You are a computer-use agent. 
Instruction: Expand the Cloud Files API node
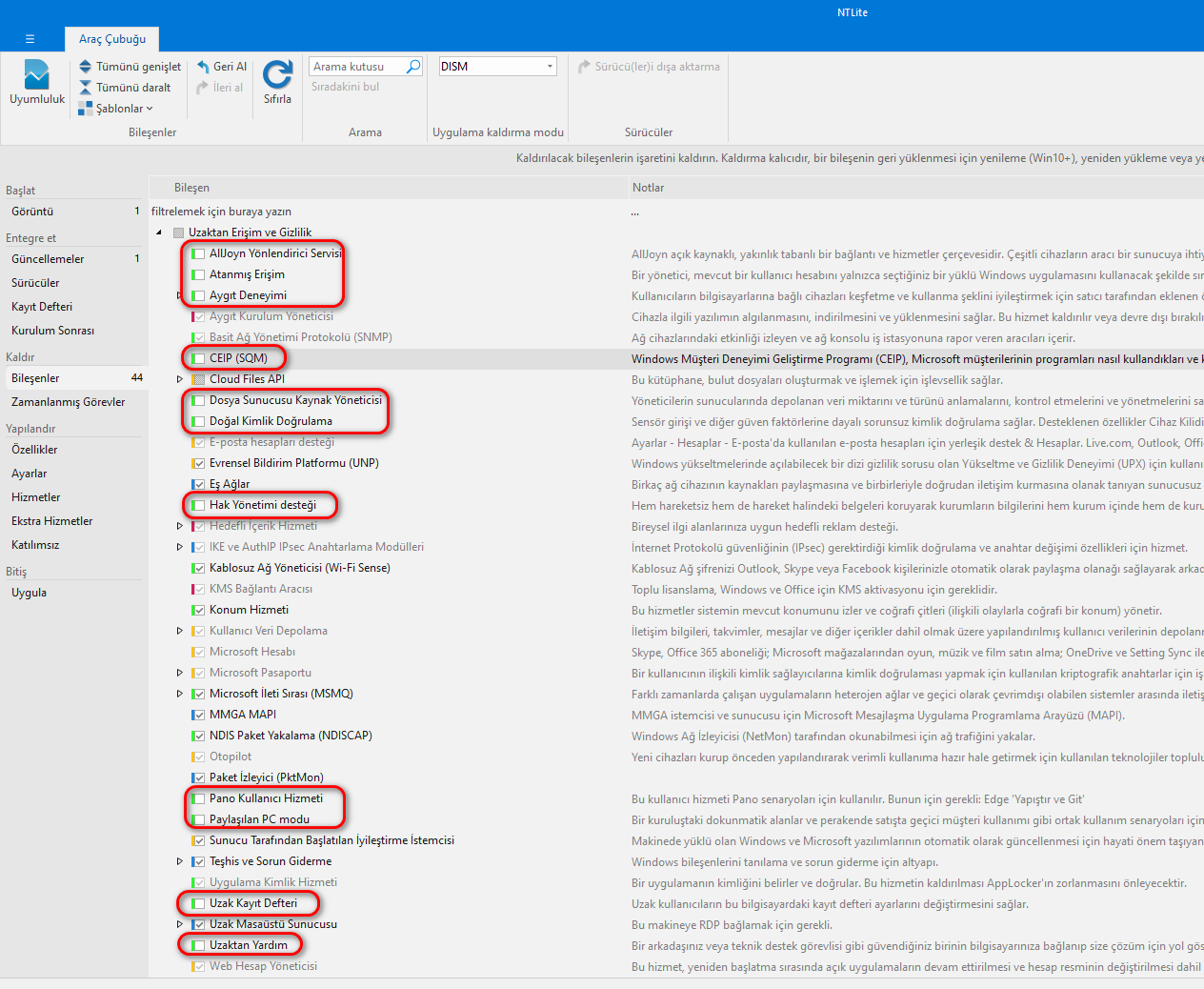point(180,379)
